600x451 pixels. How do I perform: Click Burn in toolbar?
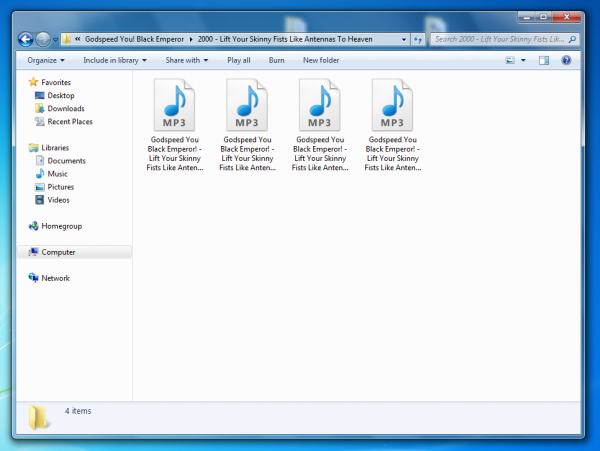coord(276,60)
